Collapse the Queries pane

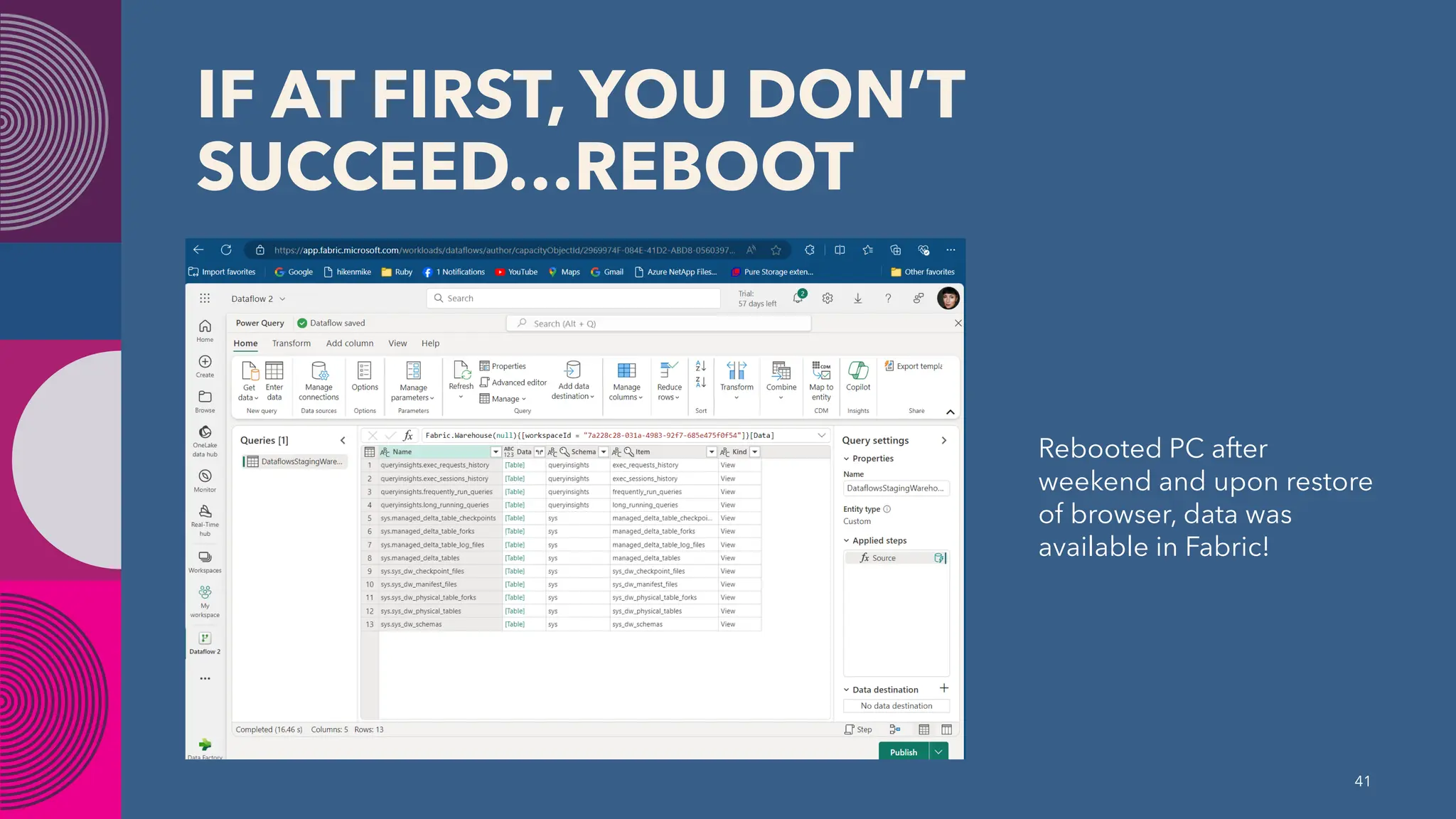pos(343,441)
